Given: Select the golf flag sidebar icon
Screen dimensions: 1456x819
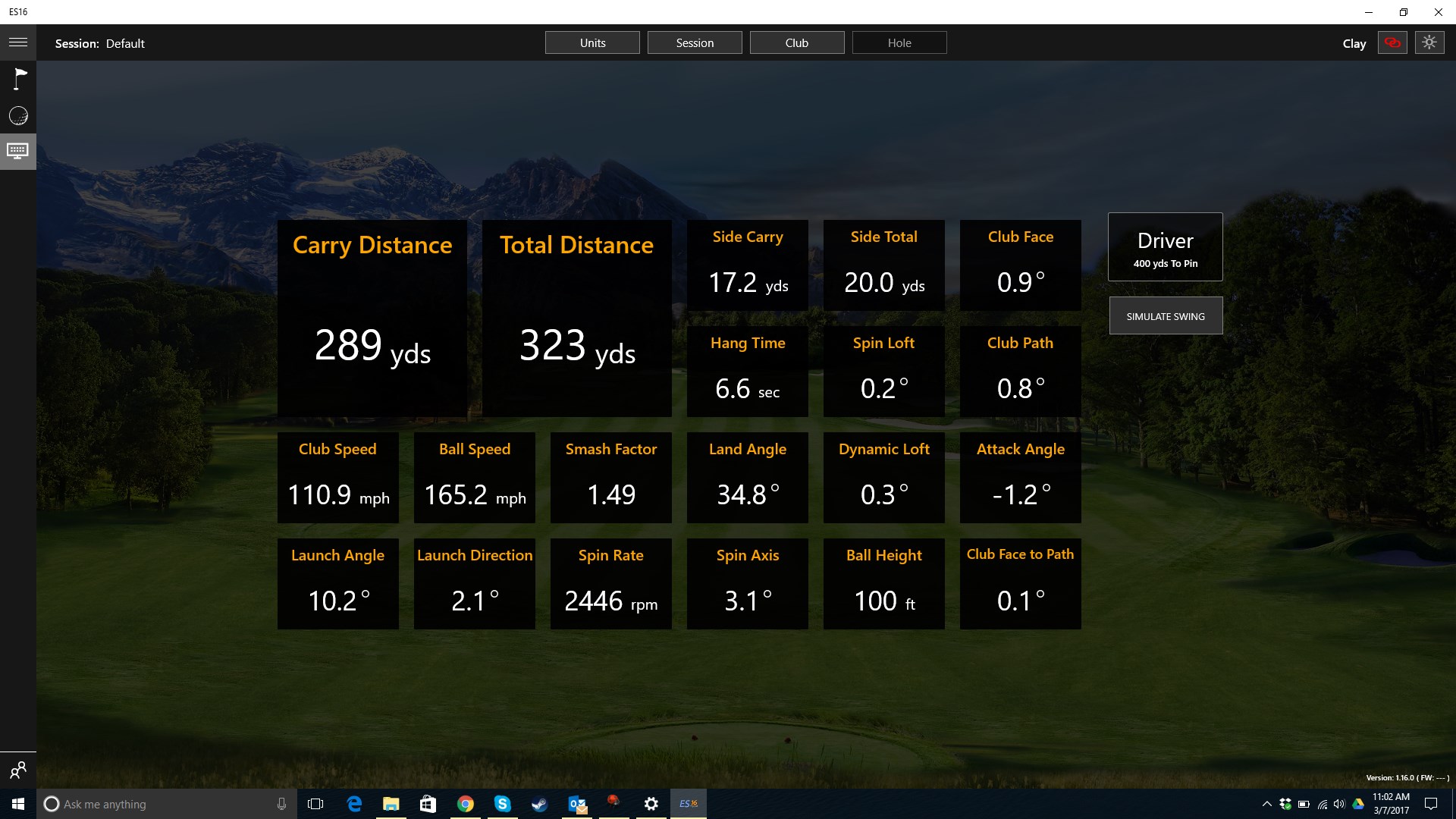Looking at the screenshot, I should (18, 78).
